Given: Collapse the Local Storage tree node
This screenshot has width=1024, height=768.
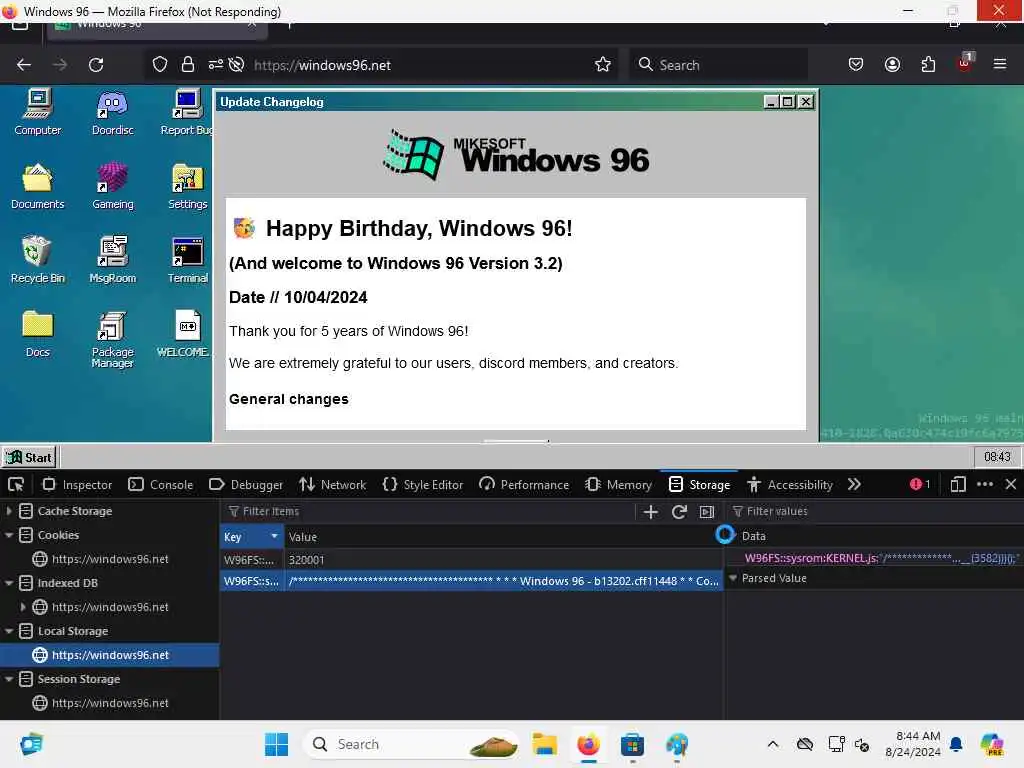Looking at the screenshot, I should [x=8, y=631].
